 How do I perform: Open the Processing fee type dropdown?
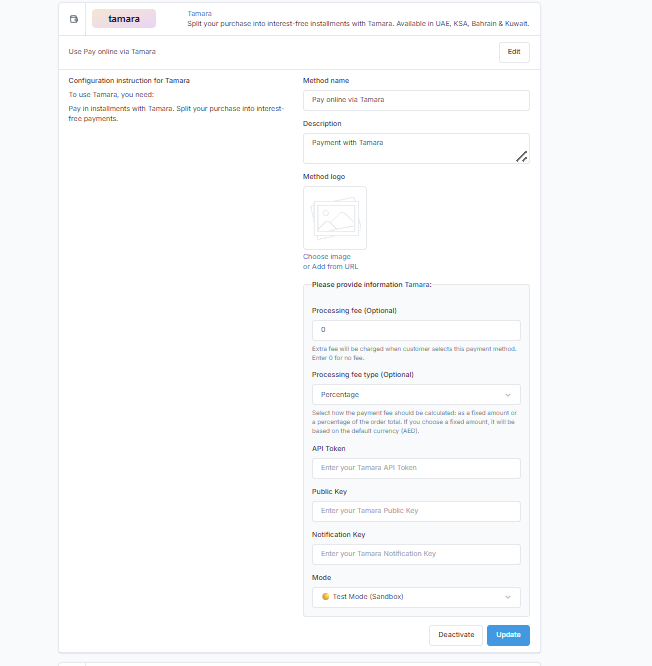click(x=416, y=395)
